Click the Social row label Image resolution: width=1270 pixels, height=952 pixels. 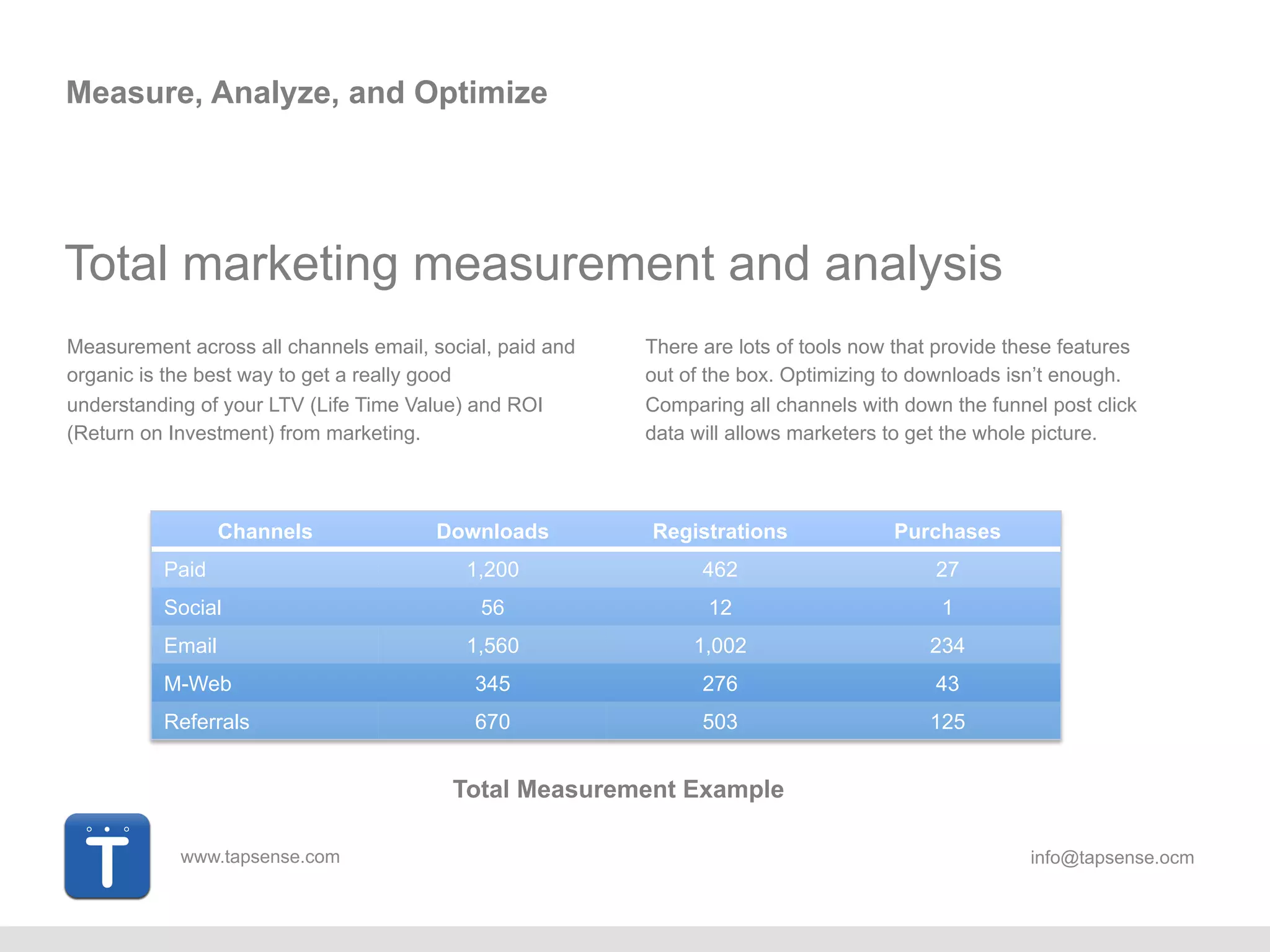pyautogui.click(x=192, y=607)
